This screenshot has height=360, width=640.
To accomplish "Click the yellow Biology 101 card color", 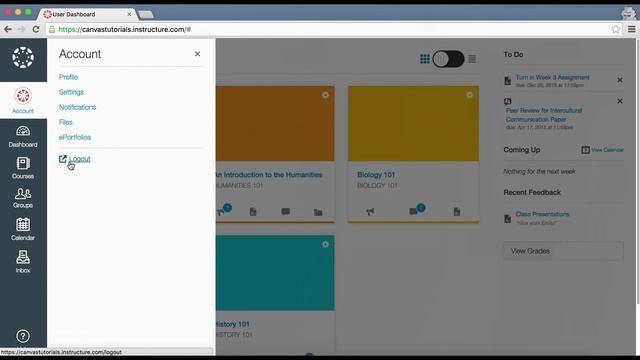I will [413, 123].
